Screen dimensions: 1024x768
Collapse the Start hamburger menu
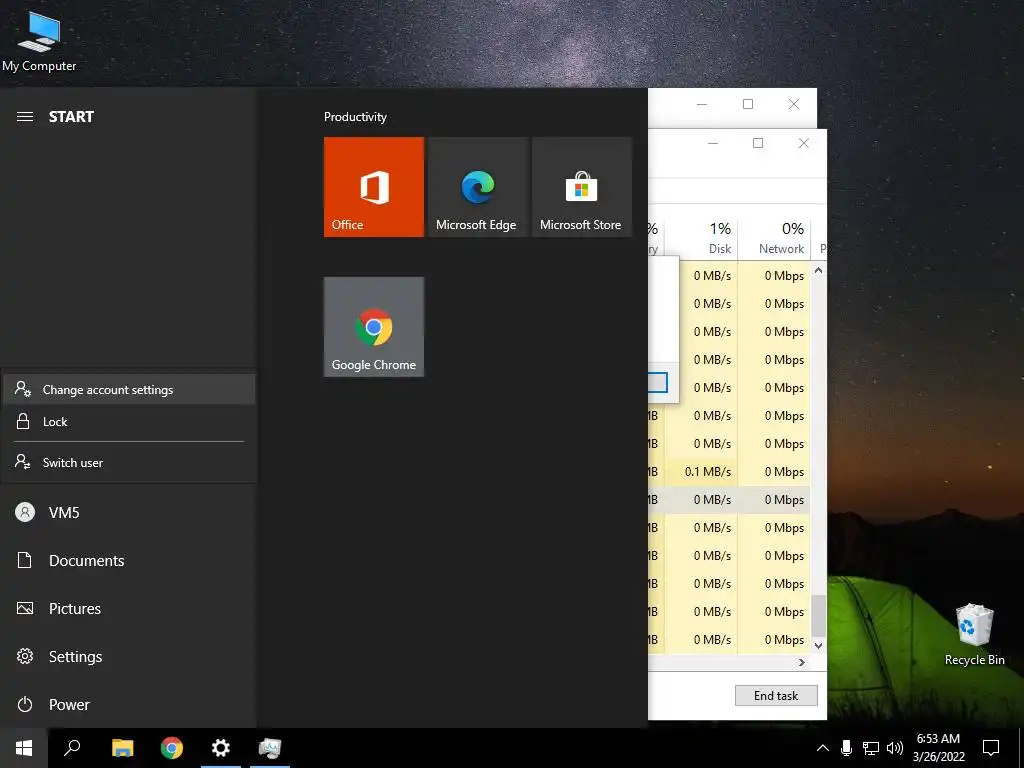pos(25,117)
